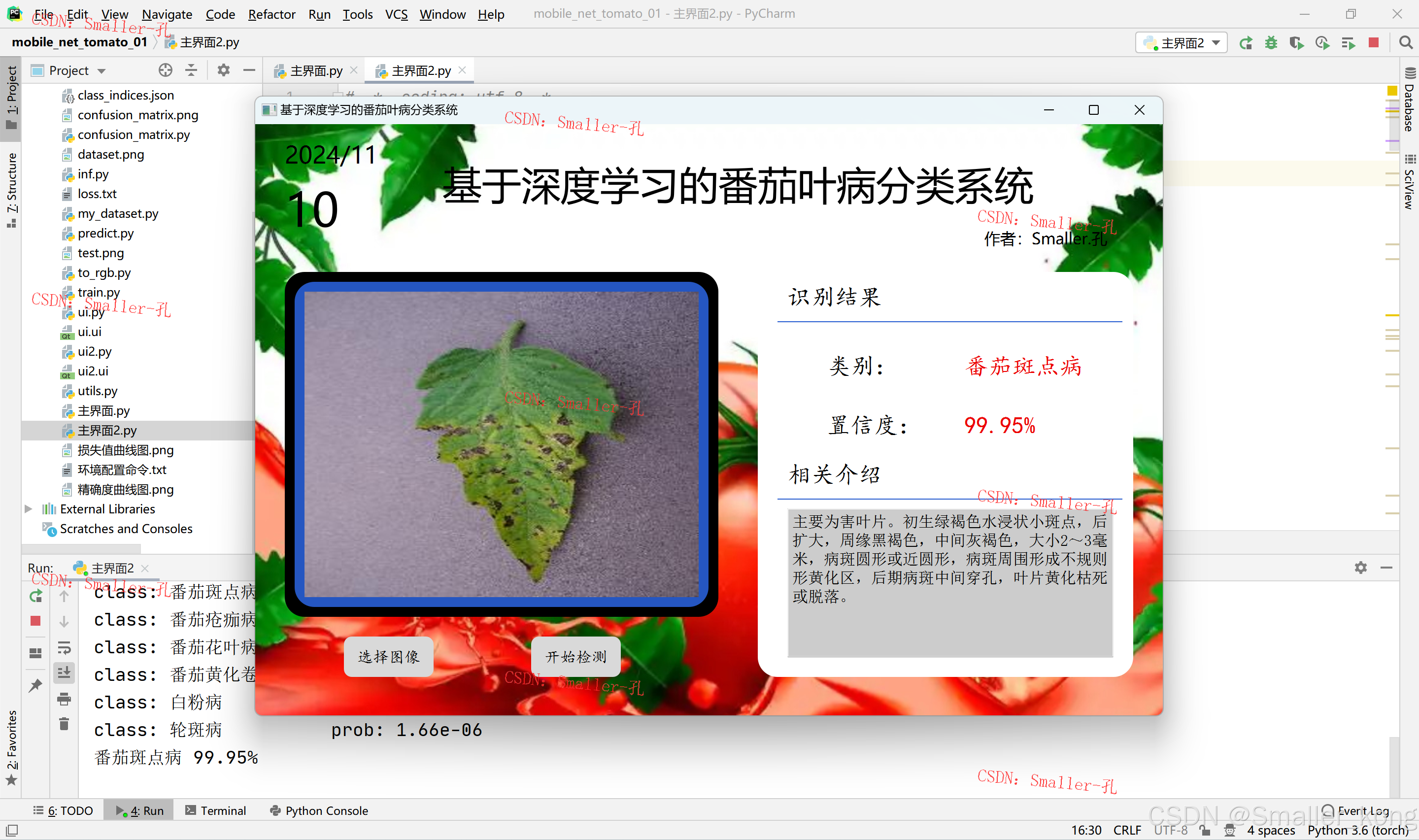Open Project panel settings gear

point(224,70)
